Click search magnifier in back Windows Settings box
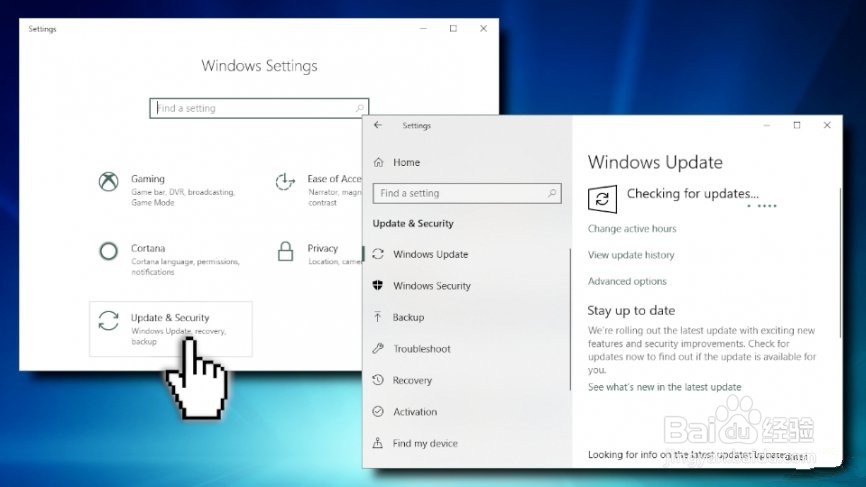 [x=360, y=108]
